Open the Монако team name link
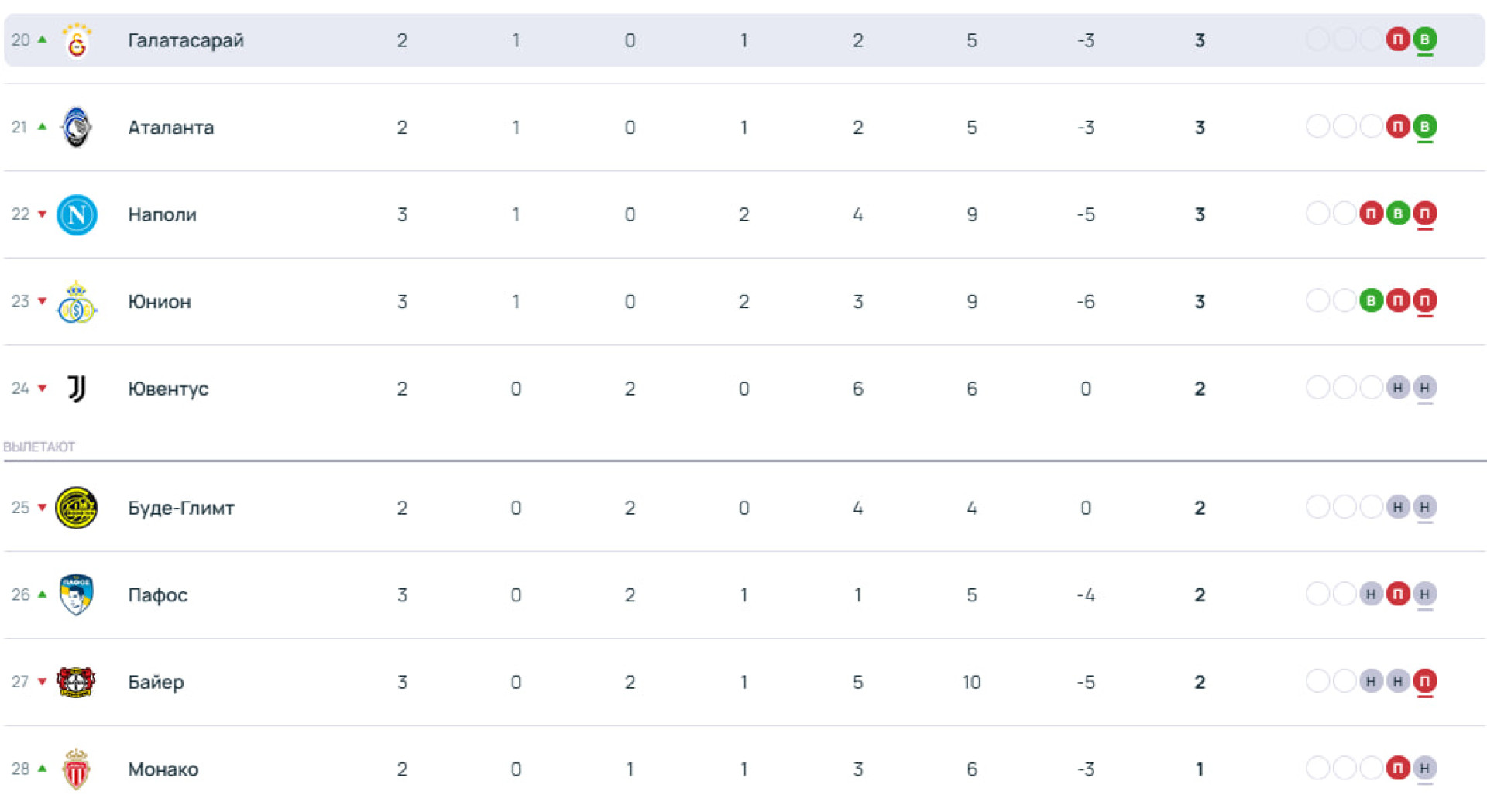 (x=163, y=769)
